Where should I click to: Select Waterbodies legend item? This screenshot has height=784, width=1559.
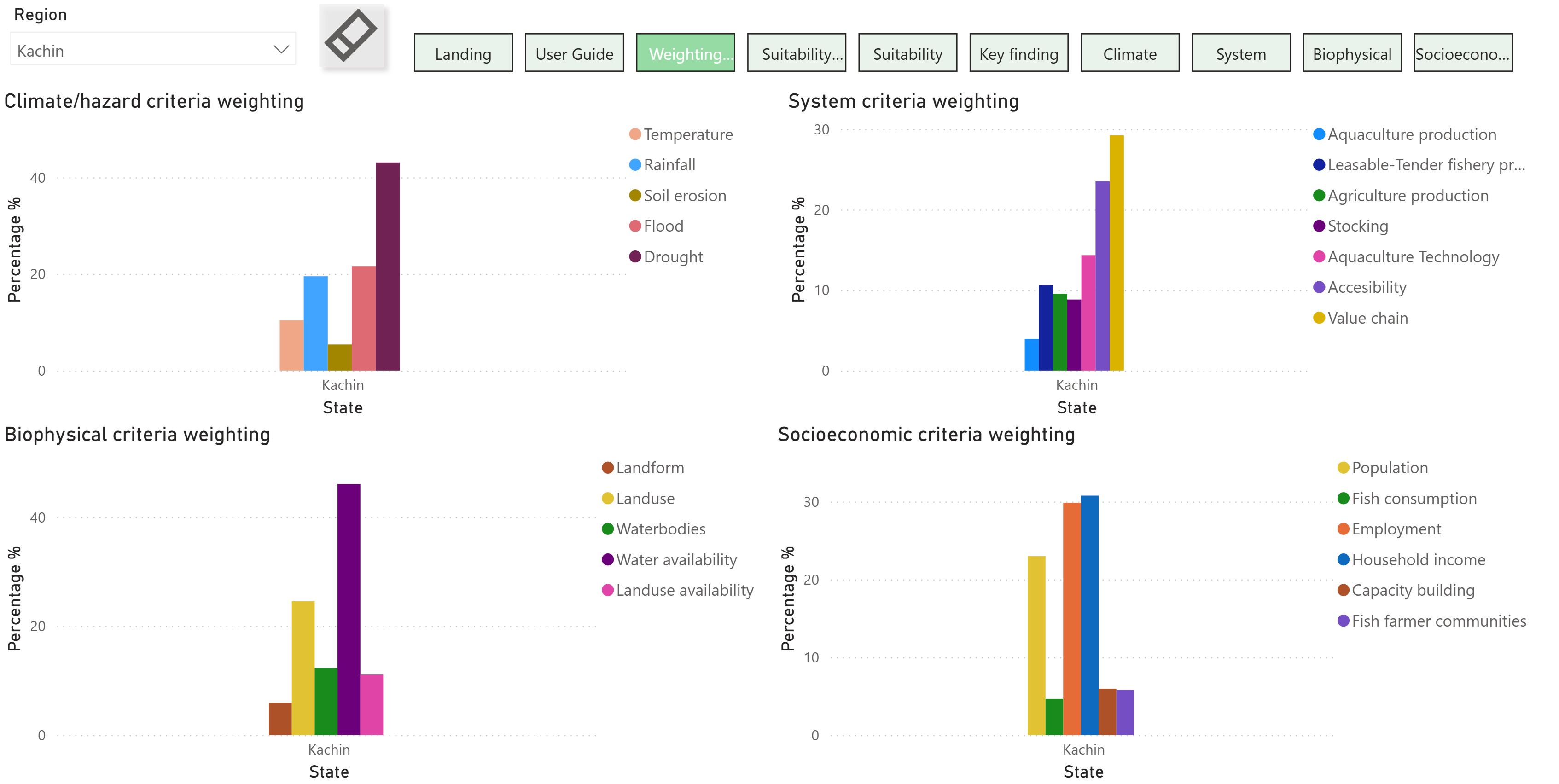click(x=654, y=528)
